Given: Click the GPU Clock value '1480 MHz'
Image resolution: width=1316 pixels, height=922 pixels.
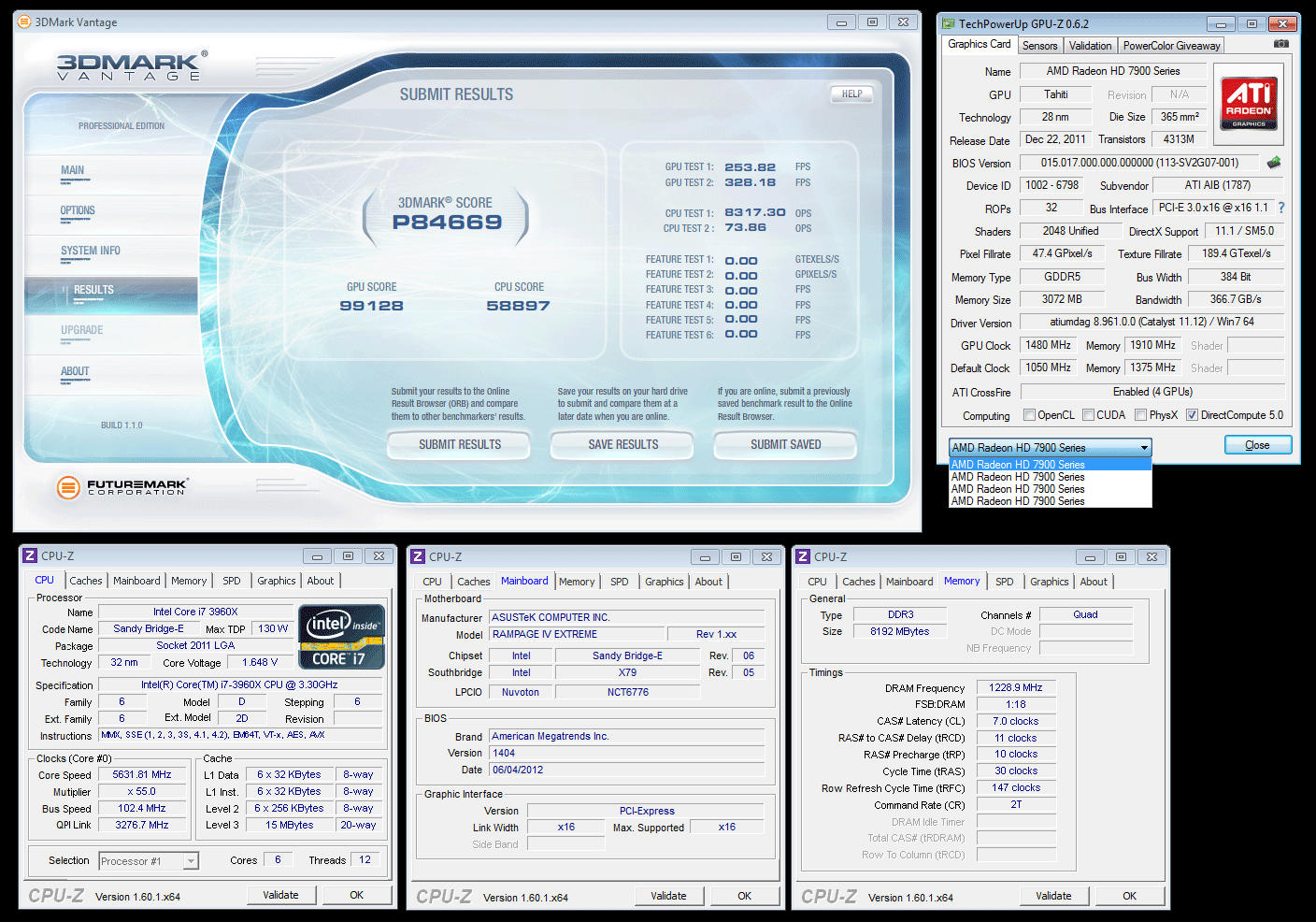Looking at the screenshot, I should [x=1049, y=345].
